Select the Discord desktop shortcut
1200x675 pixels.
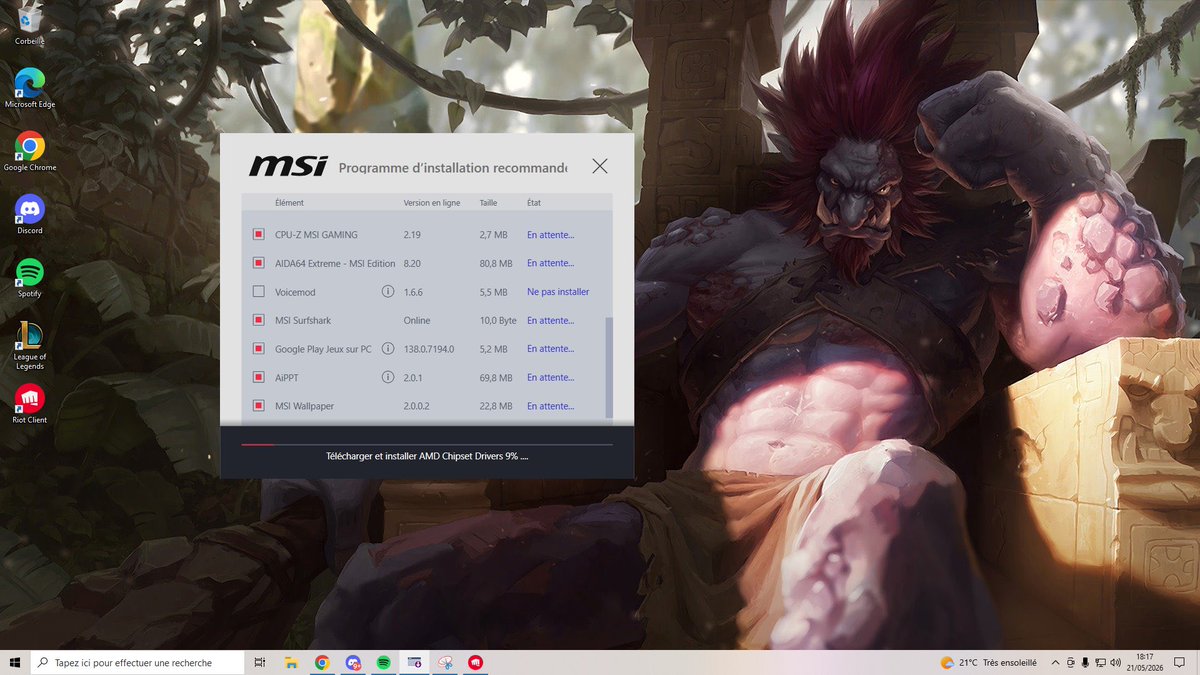pos(29,214)
